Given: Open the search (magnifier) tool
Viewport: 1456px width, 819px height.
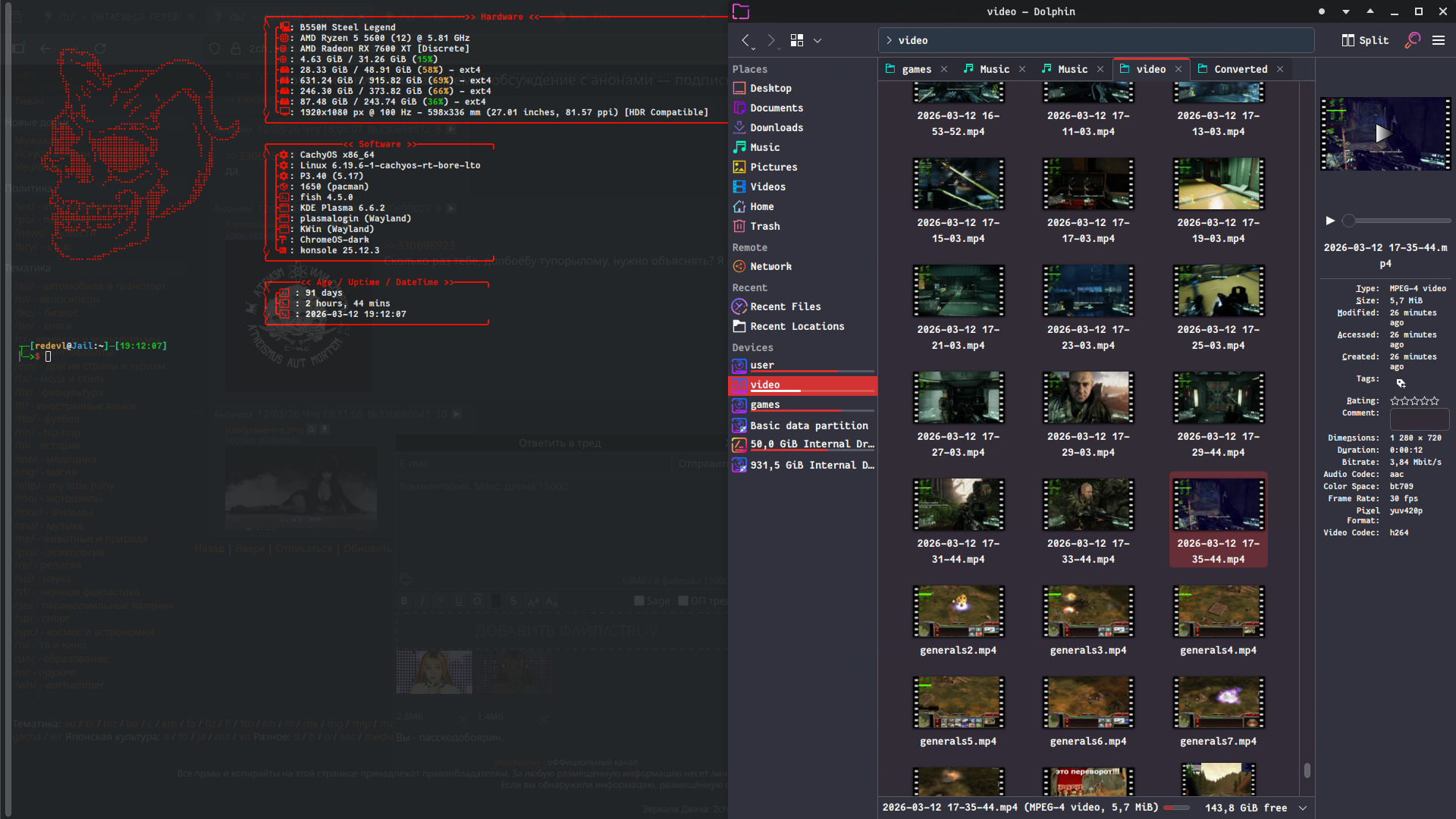Looking at the screenshot, I should tap(1412, 41).
